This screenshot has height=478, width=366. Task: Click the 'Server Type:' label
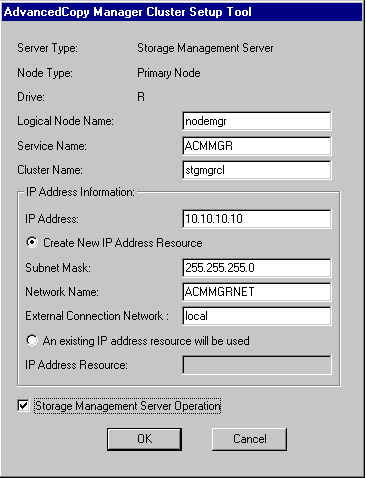point(47,48)
